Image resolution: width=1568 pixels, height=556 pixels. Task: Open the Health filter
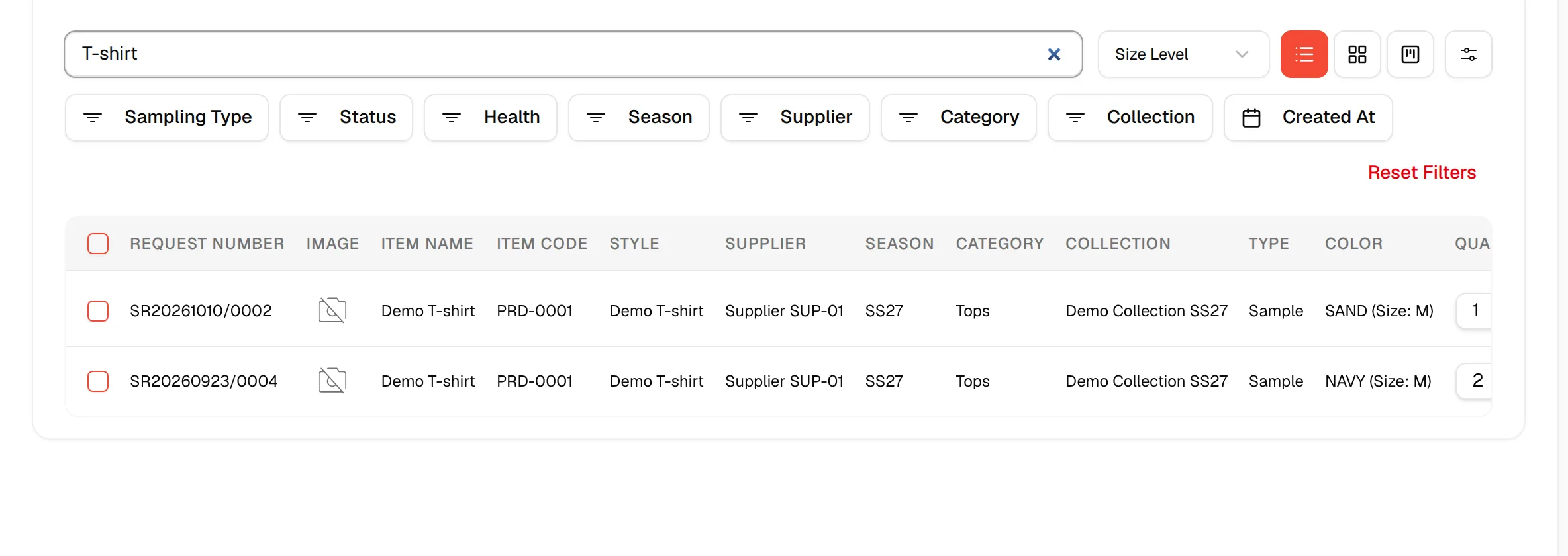pyautogui.click(x=491, y=117)
